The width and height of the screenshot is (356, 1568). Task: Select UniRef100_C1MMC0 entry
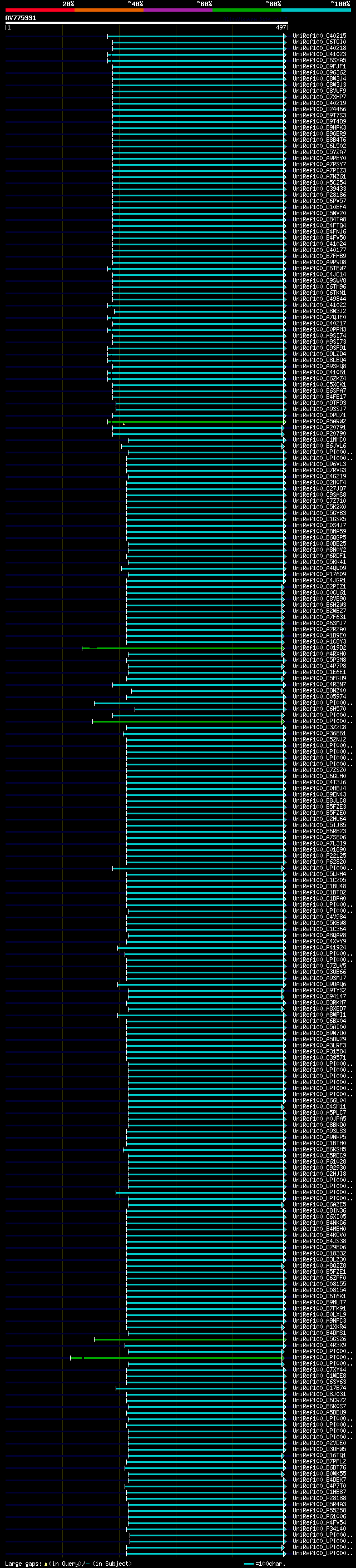point(319,439)
